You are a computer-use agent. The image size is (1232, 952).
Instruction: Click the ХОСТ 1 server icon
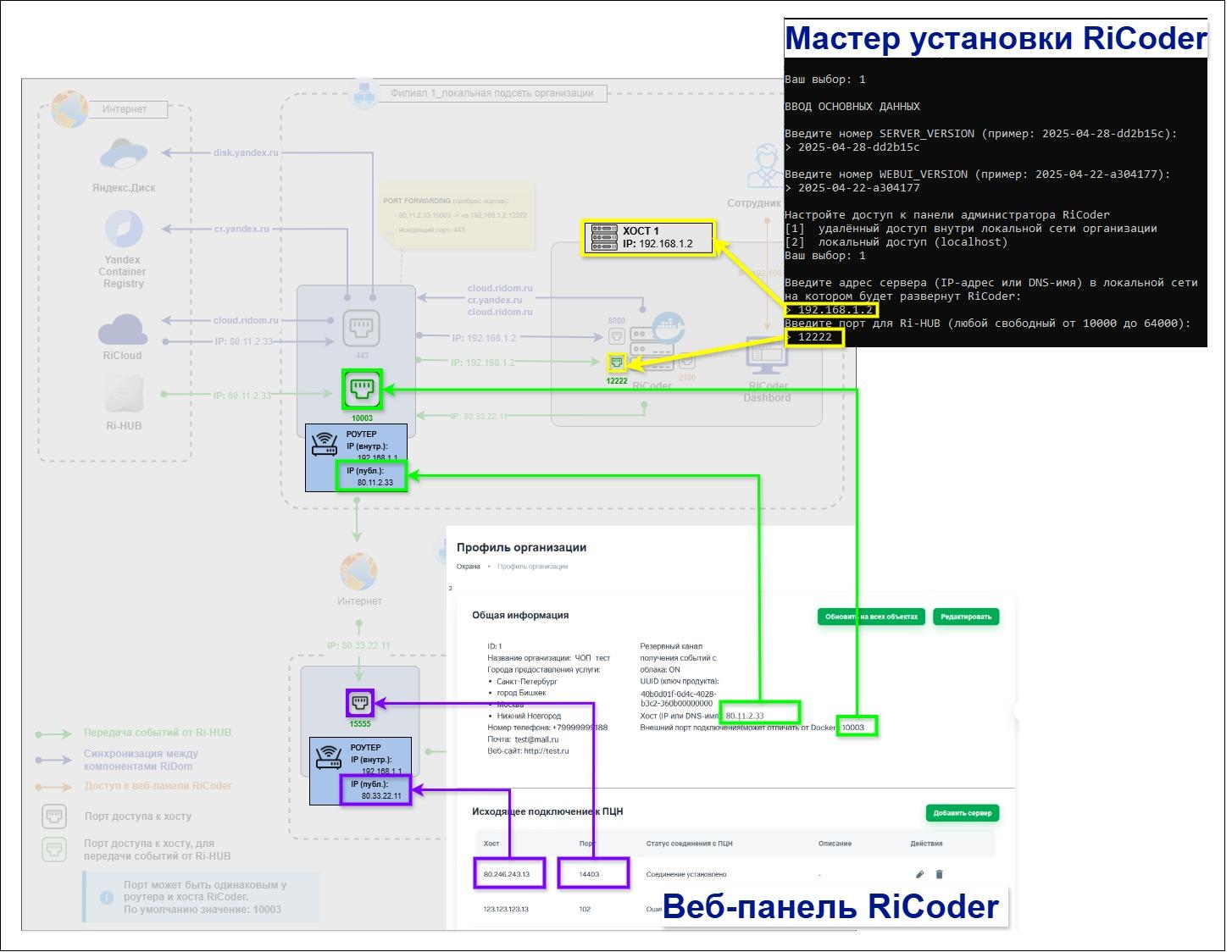pos(604,238)
